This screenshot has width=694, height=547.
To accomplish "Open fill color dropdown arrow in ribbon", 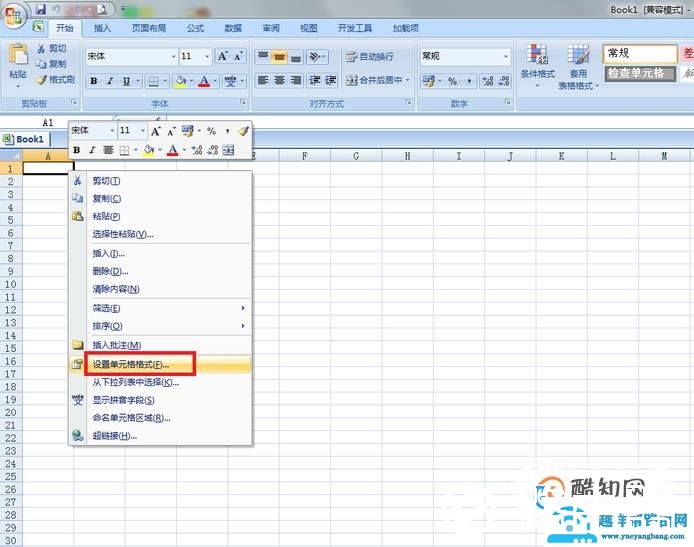I will click(x=191, y=81).
